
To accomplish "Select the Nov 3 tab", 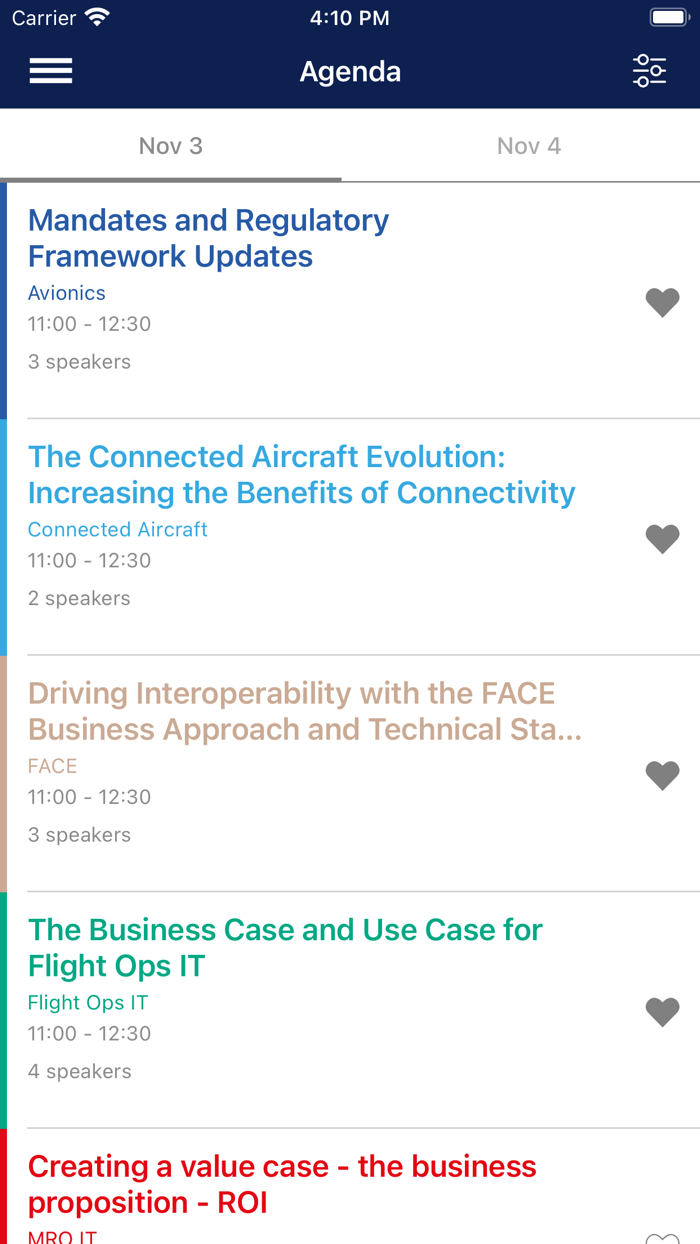I will click(171, 145).
